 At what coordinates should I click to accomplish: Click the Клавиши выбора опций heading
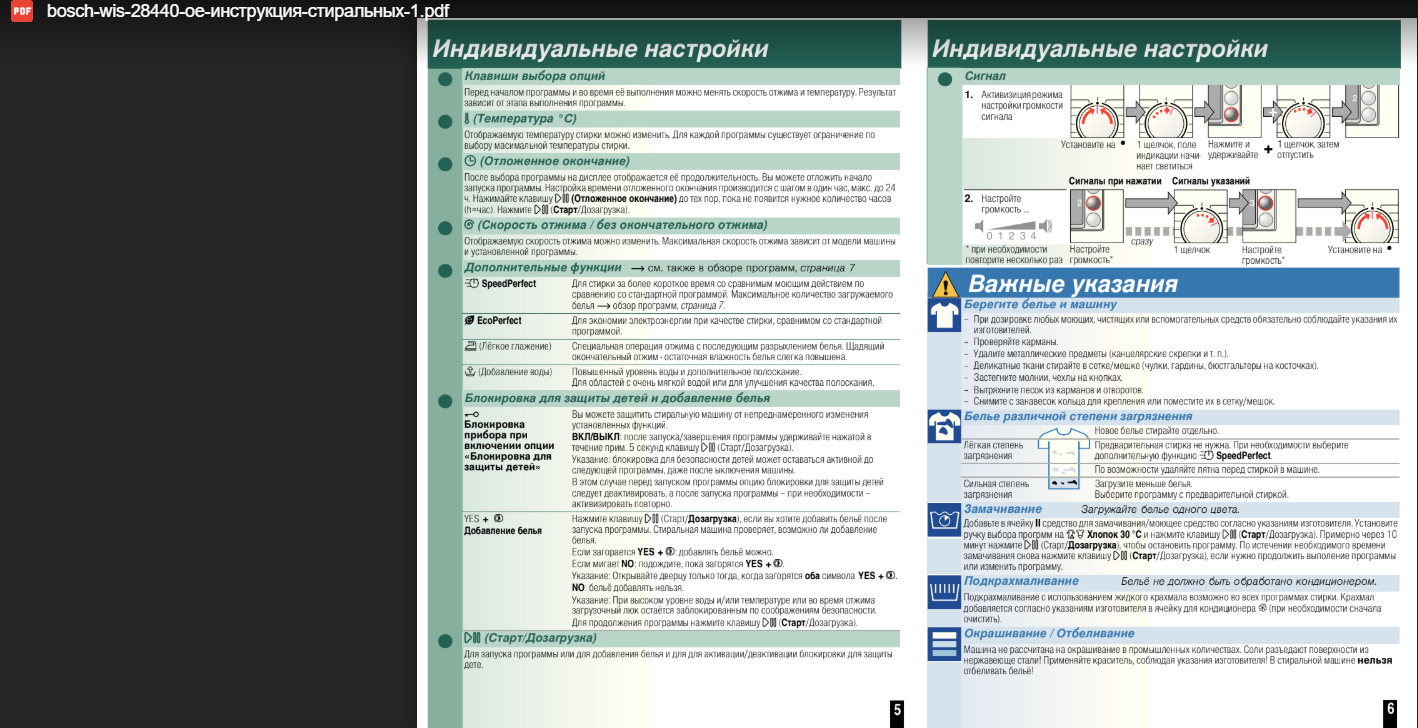[535, 77]
